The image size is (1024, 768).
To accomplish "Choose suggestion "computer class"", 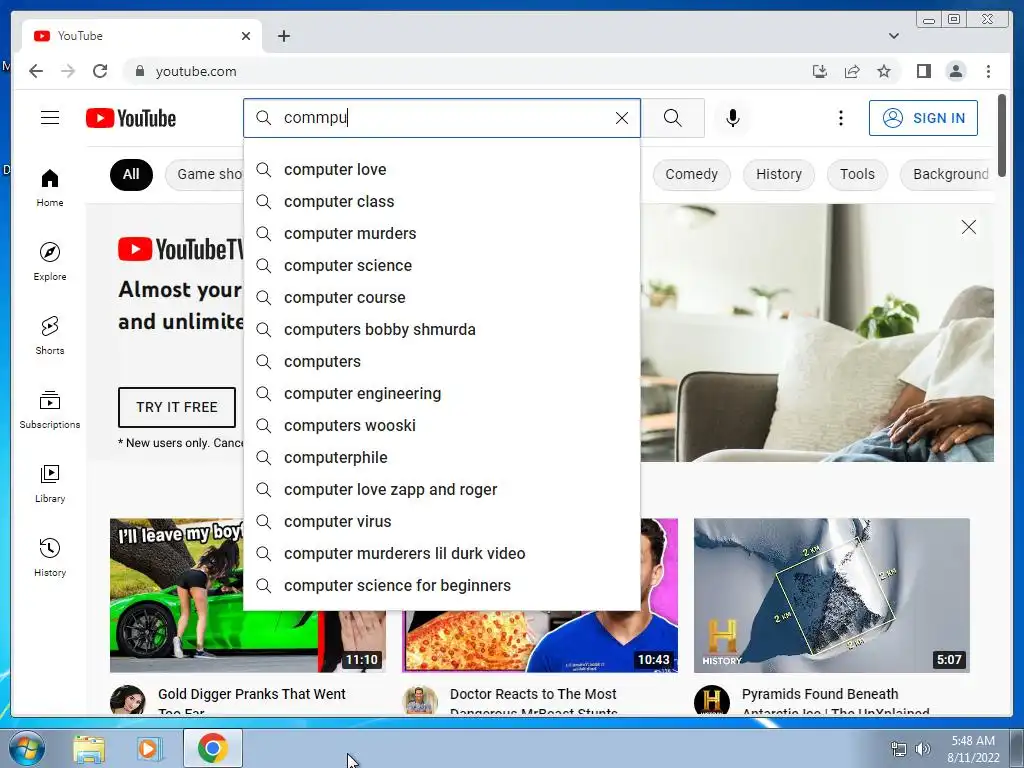I will coord(441,201).
